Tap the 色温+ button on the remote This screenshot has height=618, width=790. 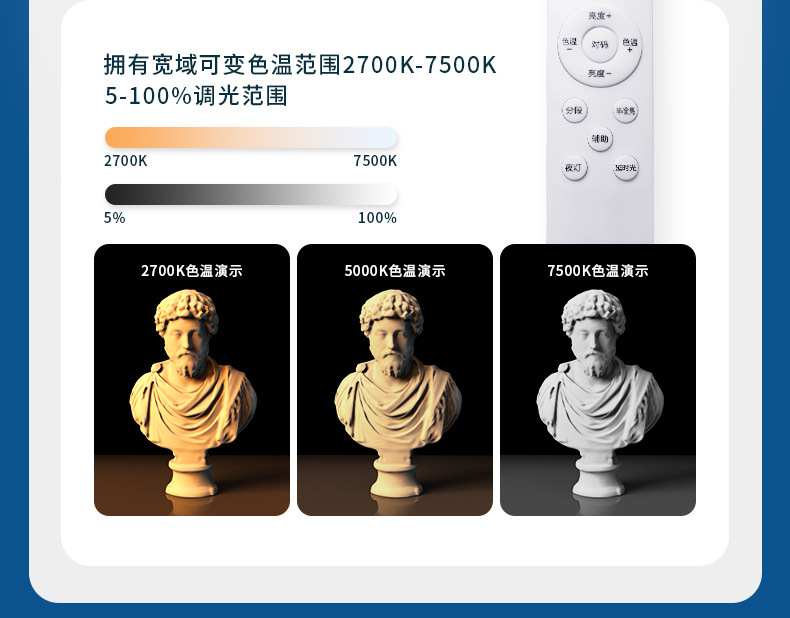pos(630,44)
